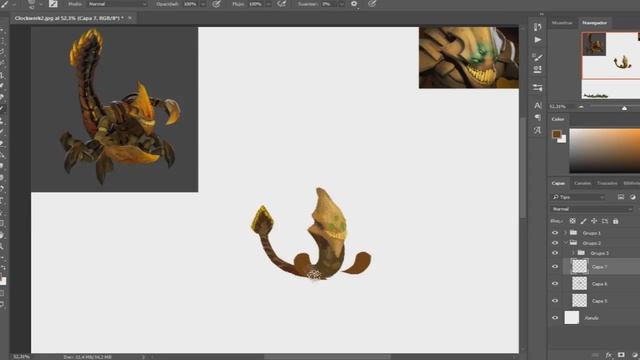Hide the Grupo 1 layer group

(555, 233)
